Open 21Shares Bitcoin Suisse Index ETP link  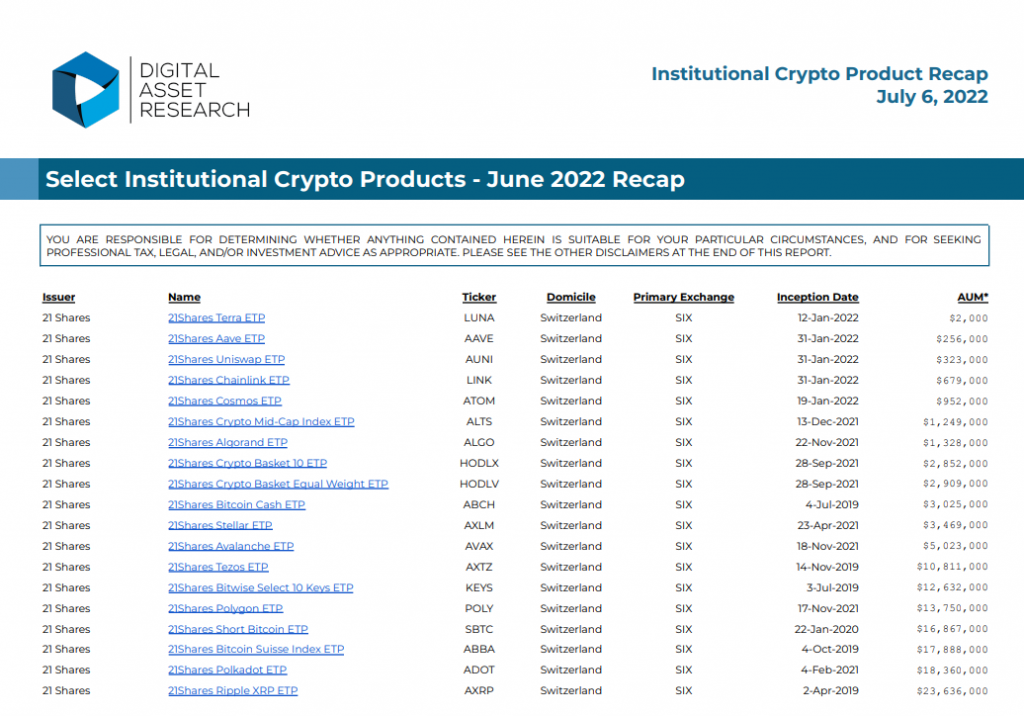256,649
